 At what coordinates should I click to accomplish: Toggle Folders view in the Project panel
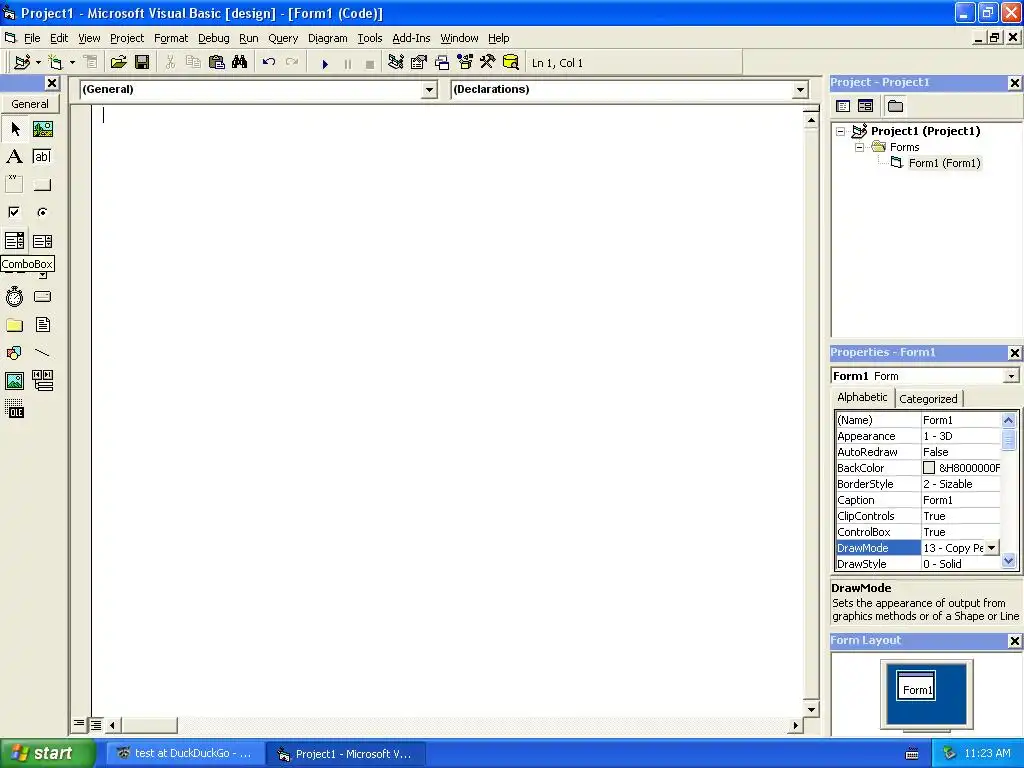895,106
